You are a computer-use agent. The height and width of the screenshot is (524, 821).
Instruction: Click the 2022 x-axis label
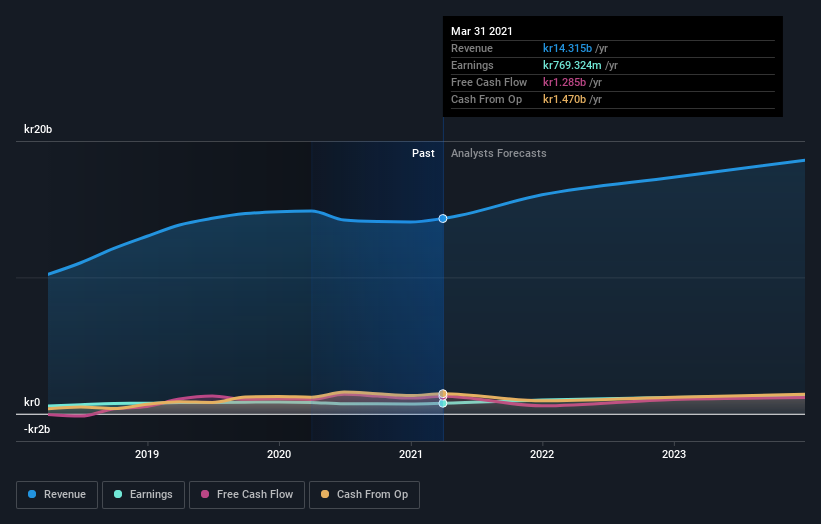click(542, 454)
